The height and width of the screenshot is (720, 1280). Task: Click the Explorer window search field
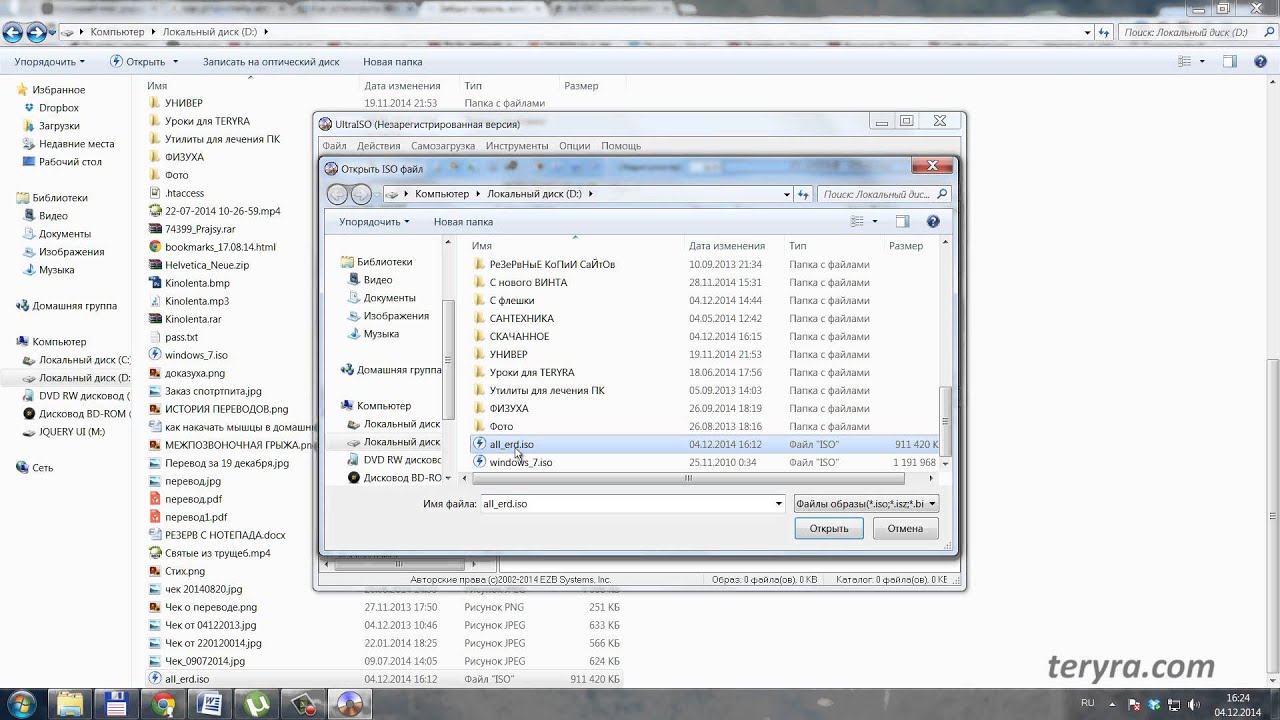1196,32
